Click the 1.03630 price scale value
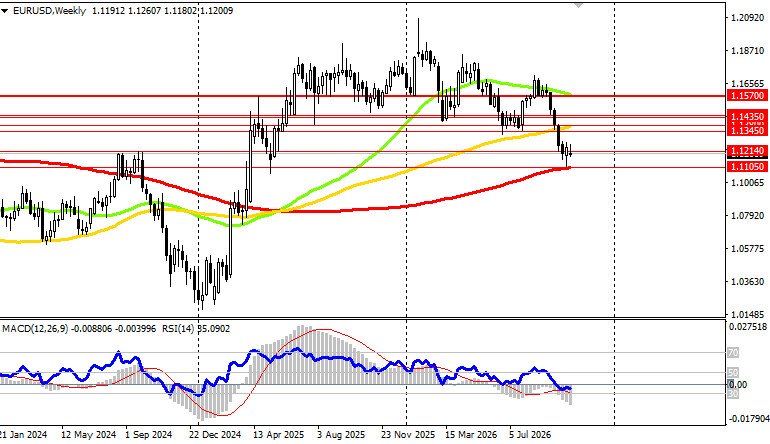 (x=747, y=281)
